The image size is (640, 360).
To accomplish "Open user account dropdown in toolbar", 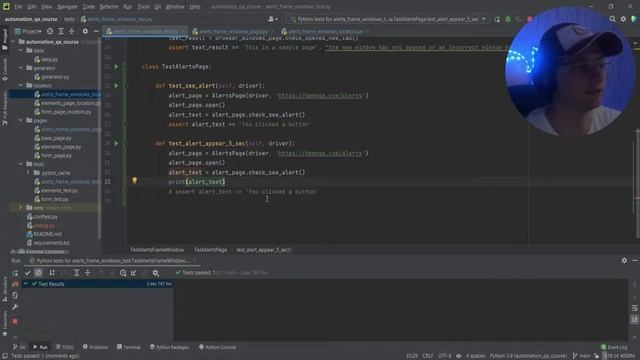I will (273, 19).
